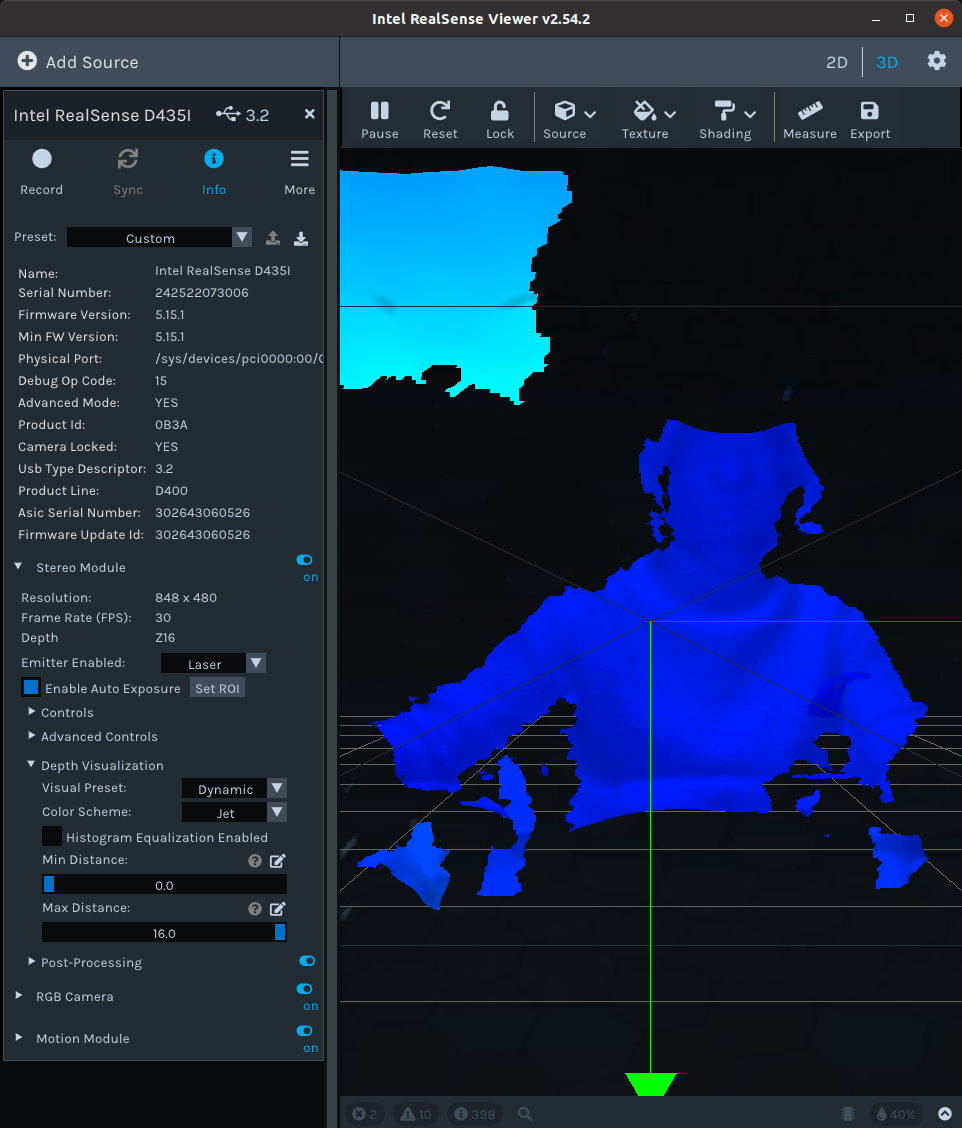Activate the Measure ruler tool
The image size is (962, 1128).
pos(809,120)
